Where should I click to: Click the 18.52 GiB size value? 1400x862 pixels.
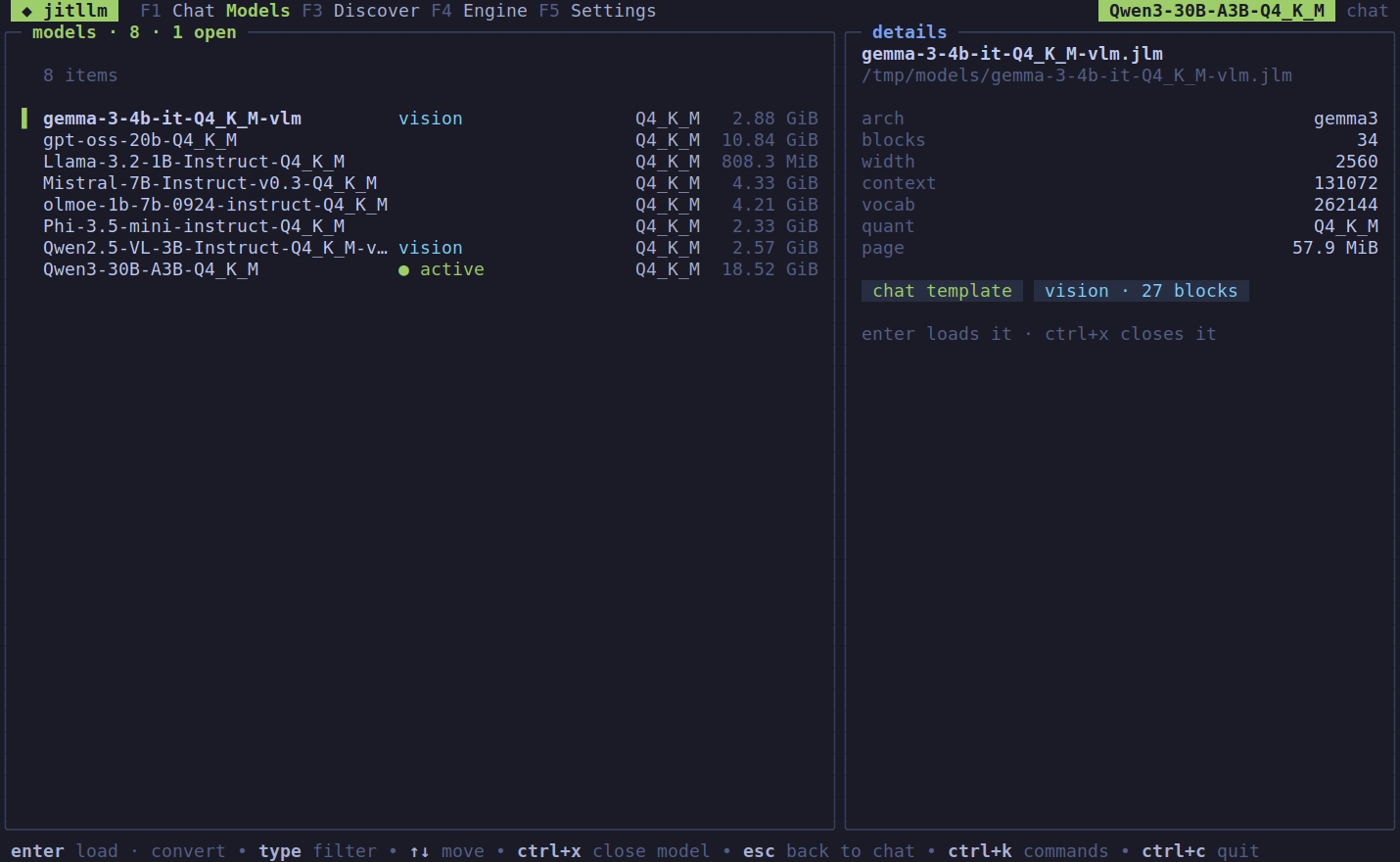[770, 269]
